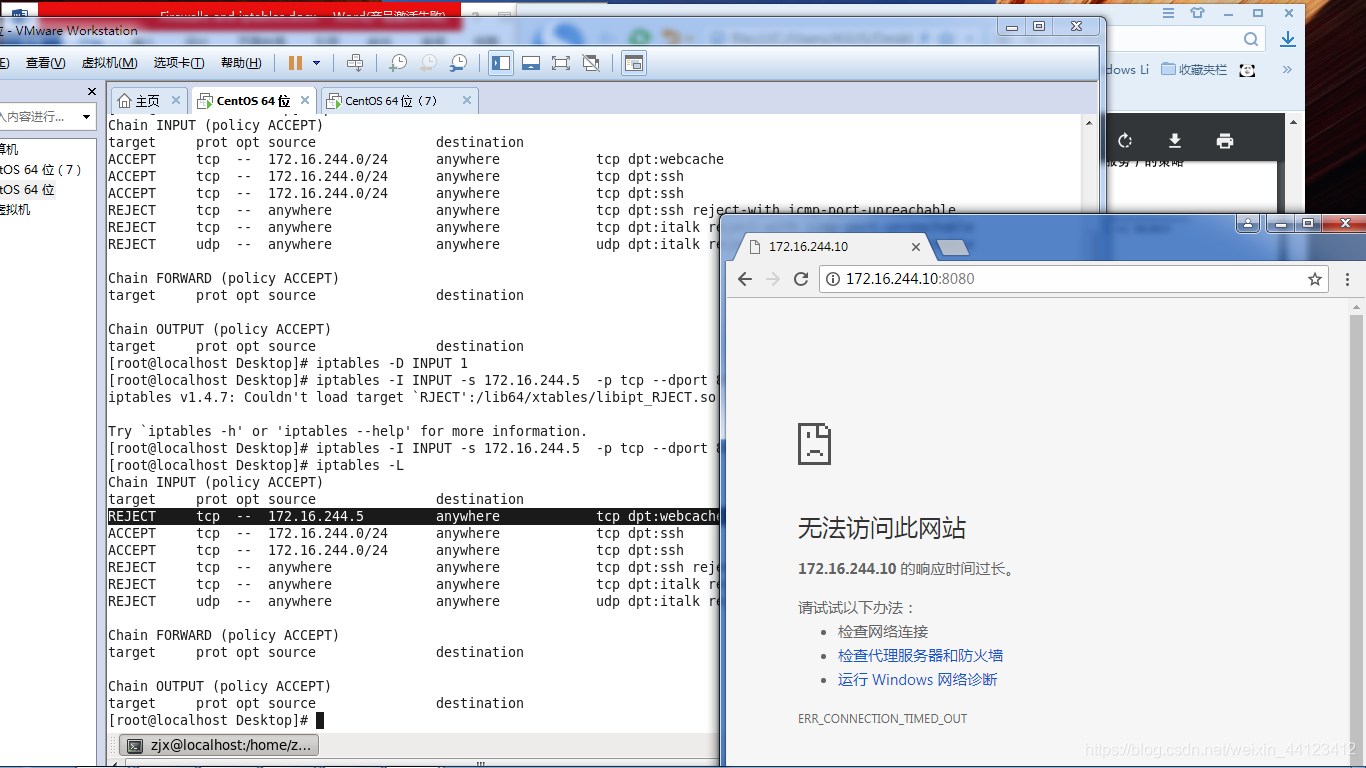Image resolution: width=1366 pixels, height=768 pixels.
Task: Open the 查看(V) menu
Action: 46,63
